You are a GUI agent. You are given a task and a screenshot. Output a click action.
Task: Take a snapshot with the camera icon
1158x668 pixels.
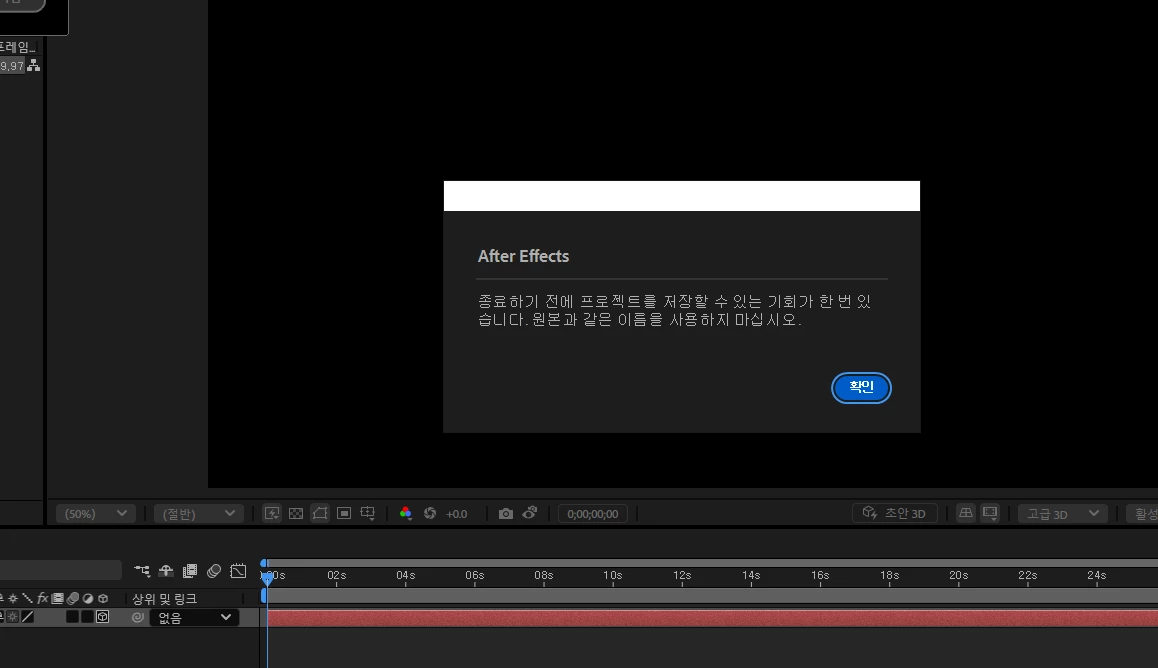tap(506, 513)
